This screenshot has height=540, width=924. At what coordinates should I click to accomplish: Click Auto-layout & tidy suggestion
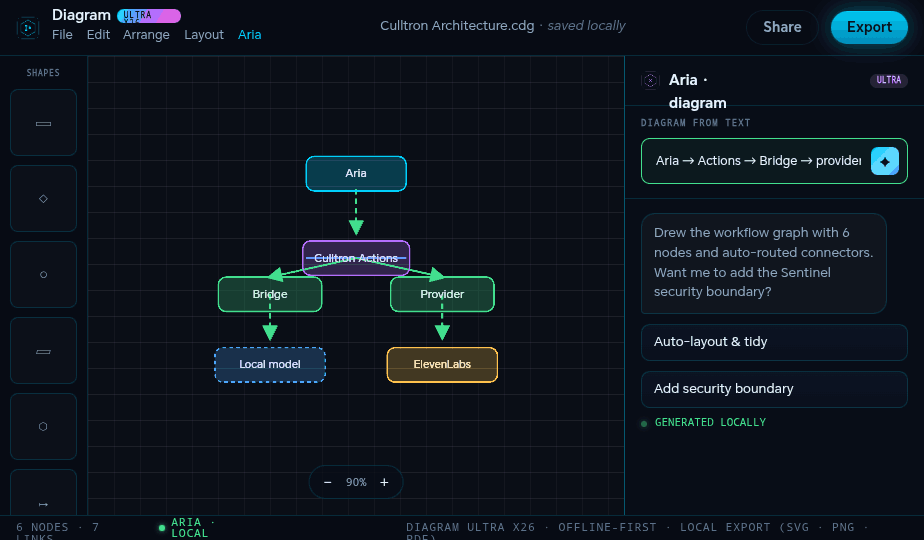[774, 342]
